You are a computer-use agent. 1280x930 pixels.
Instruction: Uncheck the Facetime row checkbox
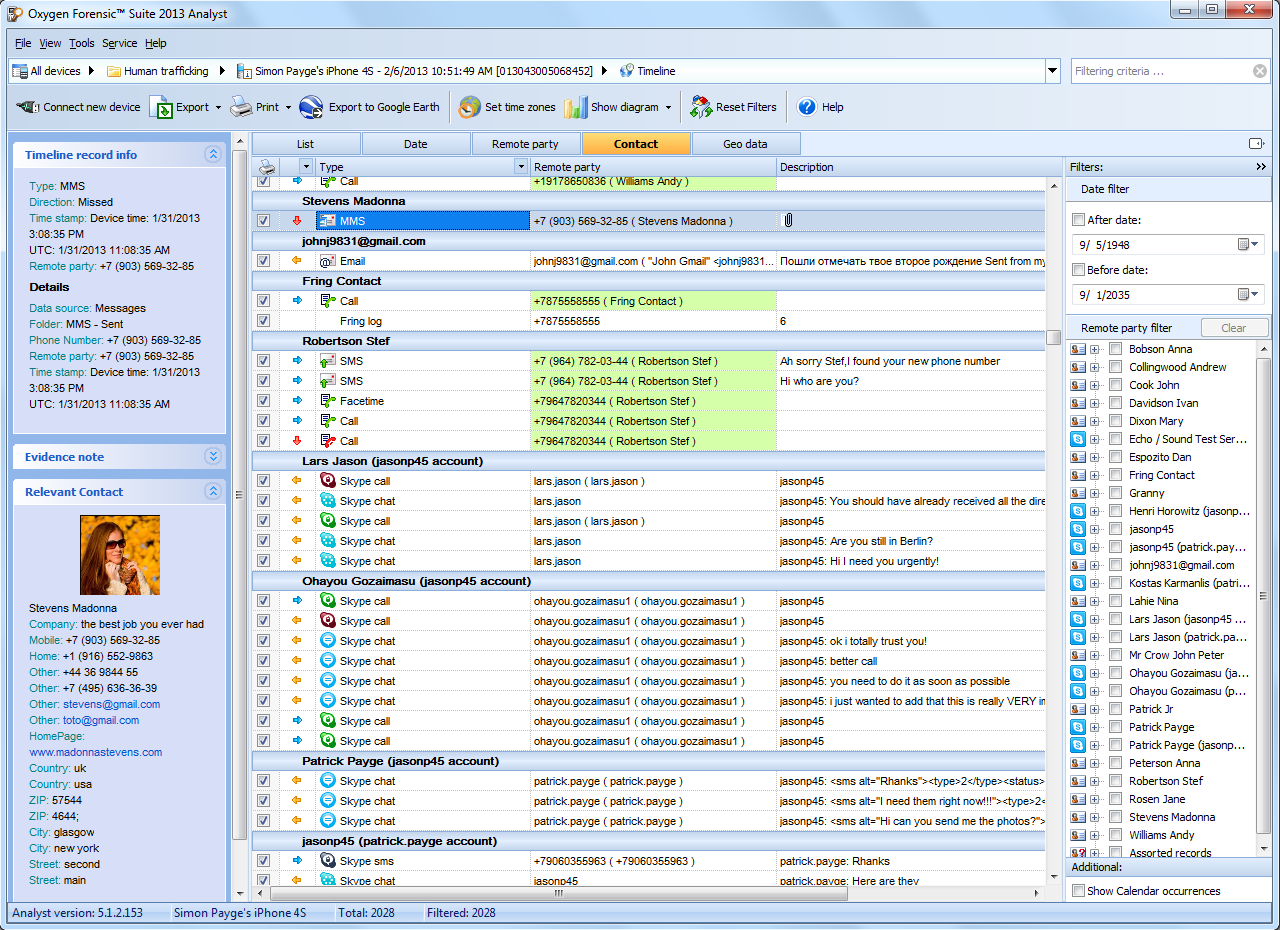[263, 401]
